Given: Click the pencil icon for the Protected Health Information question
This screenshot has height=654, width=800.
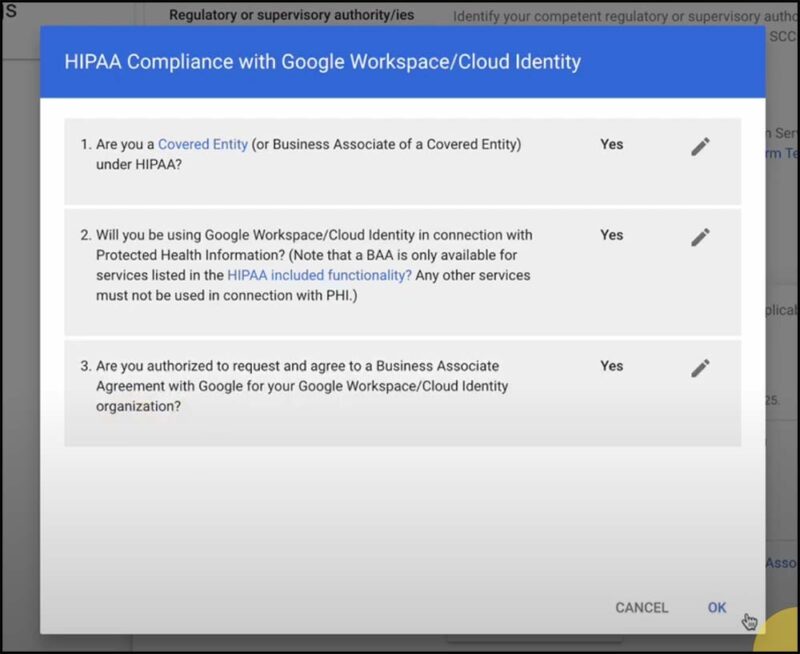Looking at the screenshot, I should point(700,236).
